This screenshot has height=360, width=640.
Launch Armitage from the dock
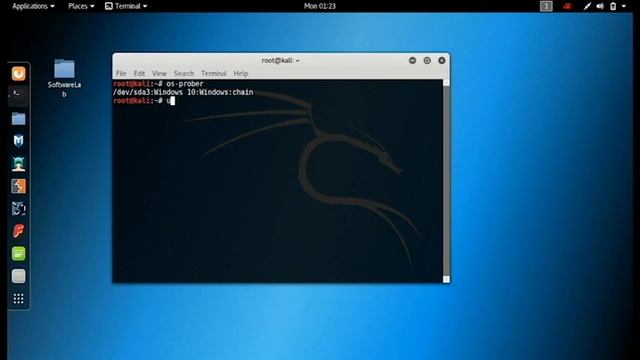coord(18,164)
